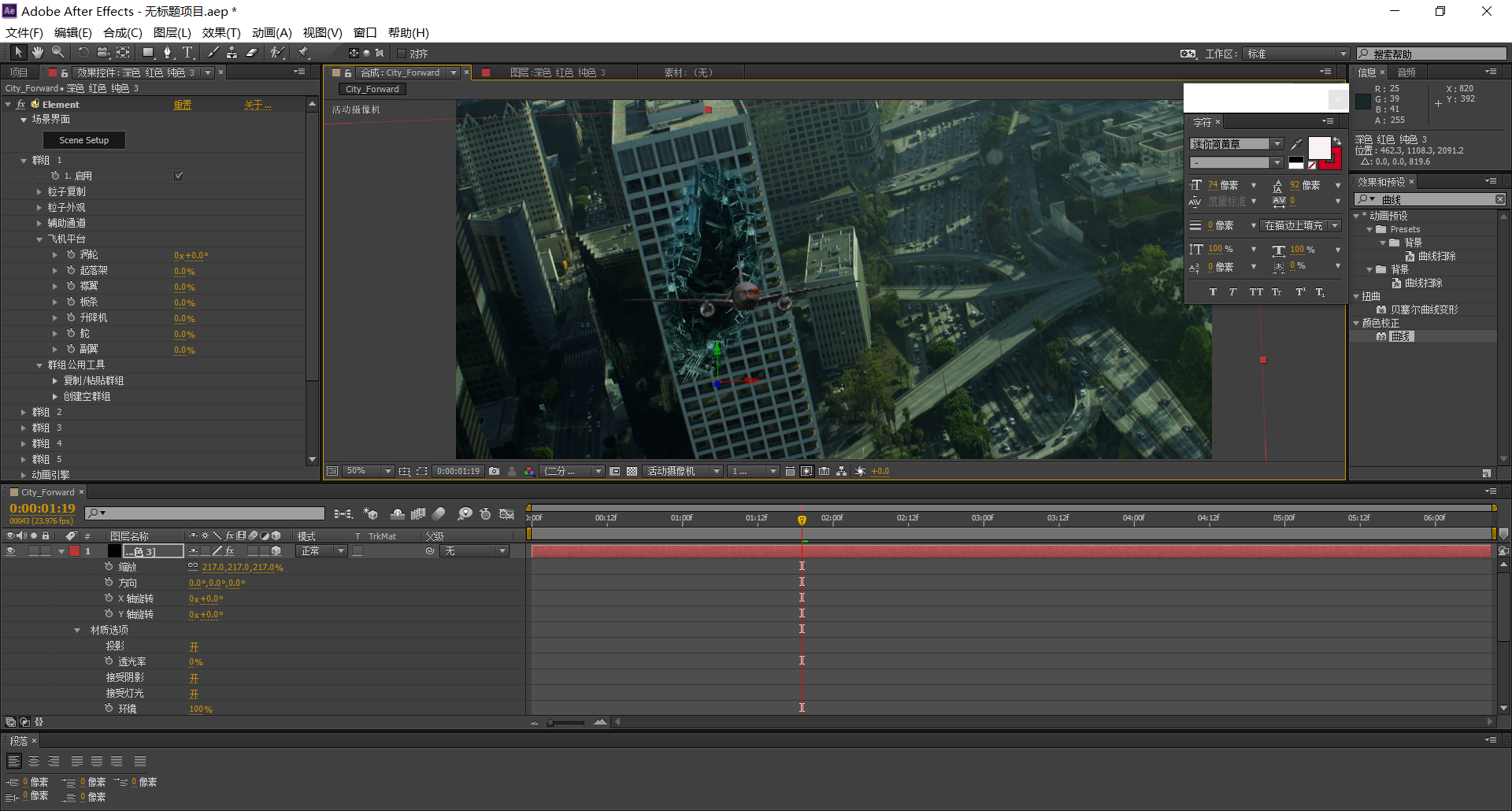
Task: Open the parent 无 dropdown
Action: pyautogui.click(x=474, y=551)
